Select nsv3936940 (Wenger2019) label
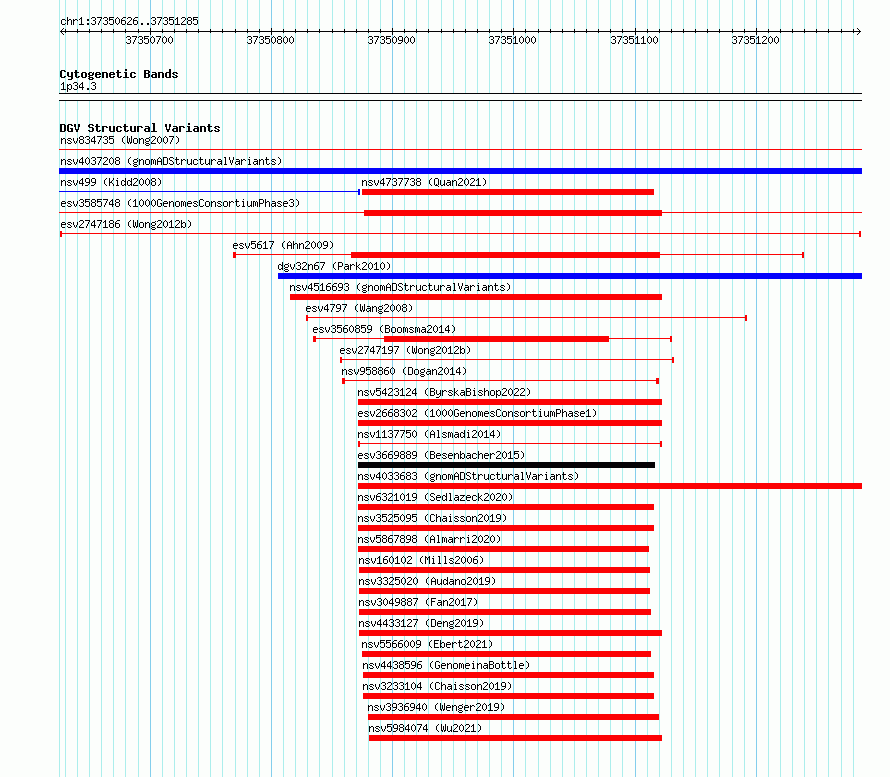 [436, 707]
